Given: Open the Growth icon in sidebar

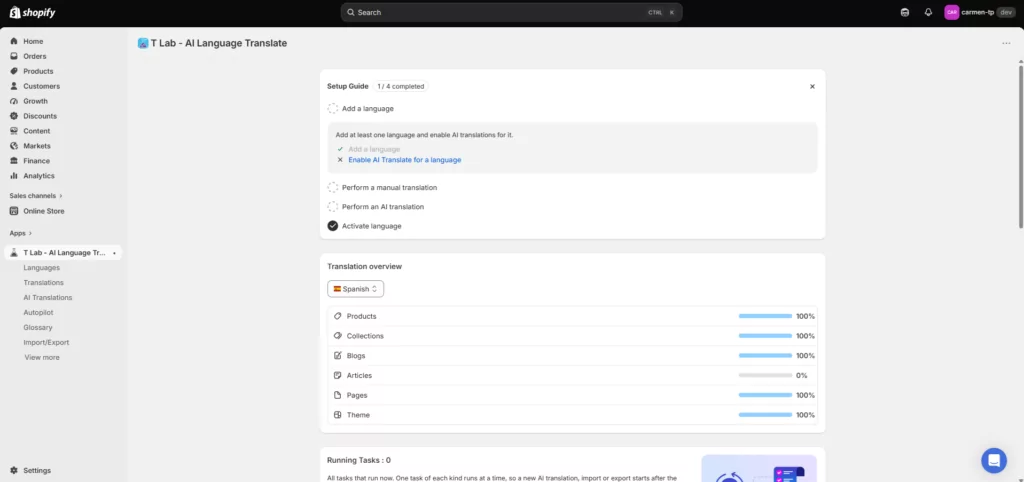Looking at the screenshot, I should click(14, 101).
